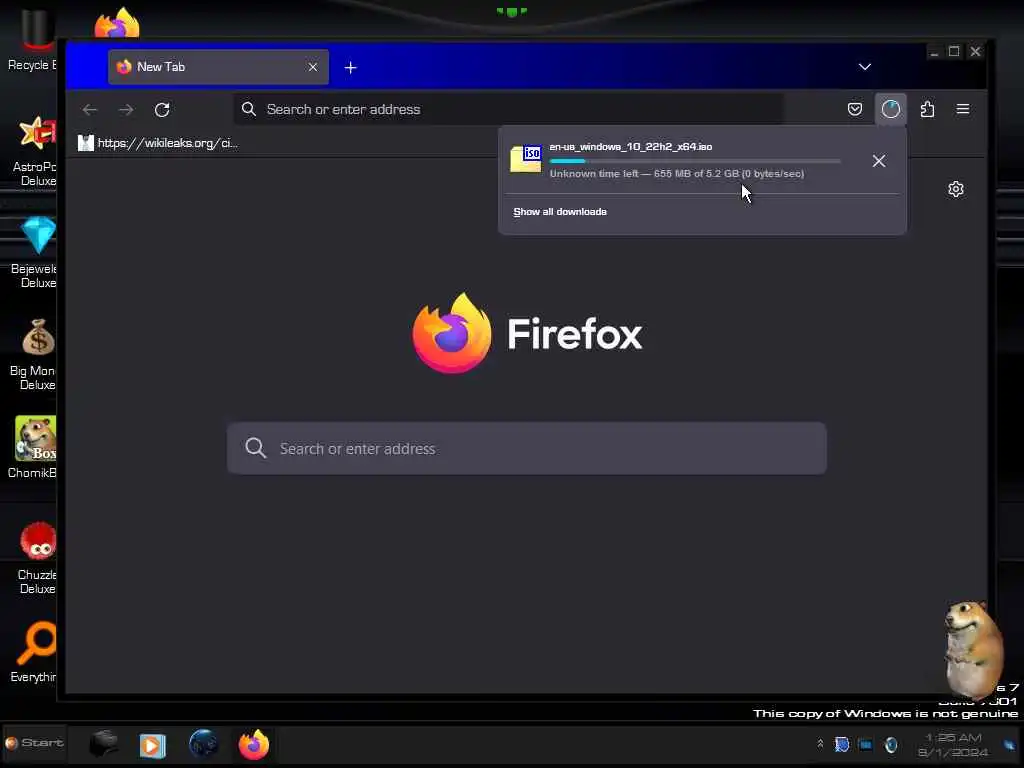Open new tab personalize gear
Screen dimensions: 1024x768
tap(955, 189)
